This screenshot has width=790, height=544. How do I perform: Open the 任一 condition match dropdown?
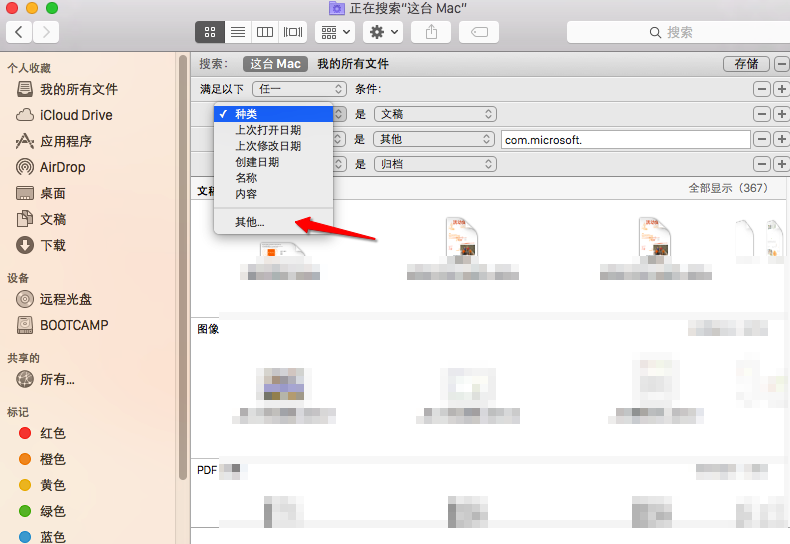pos(299,89)
